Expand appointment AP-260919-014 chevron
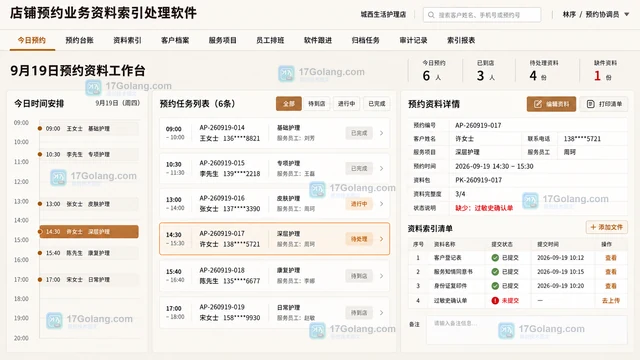 (x=381, y=133)
